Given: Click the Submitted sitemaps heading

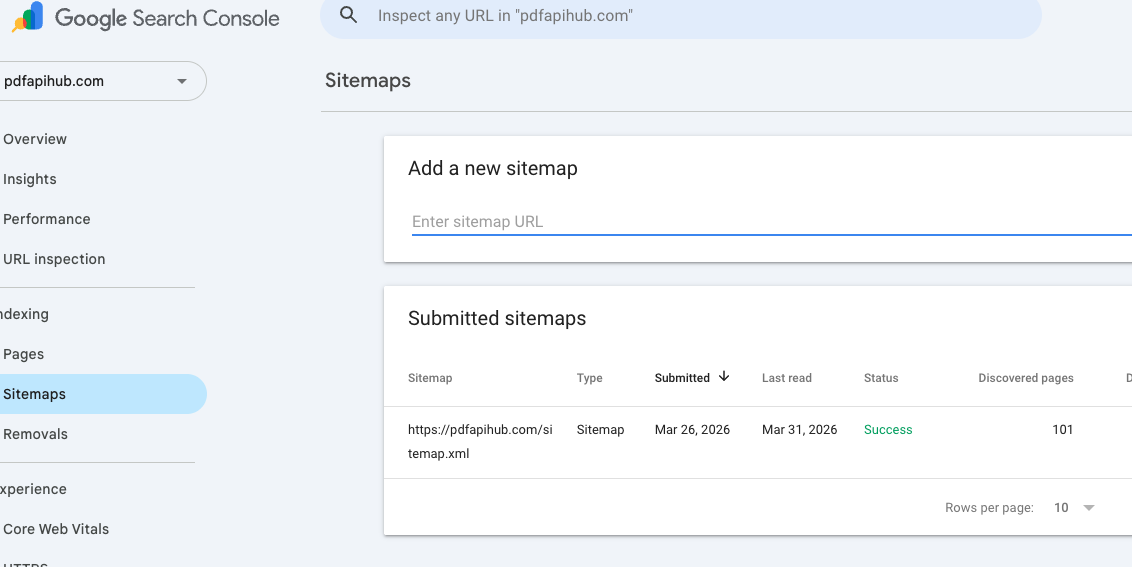Looking at the screenshot, I should (497, 319).
